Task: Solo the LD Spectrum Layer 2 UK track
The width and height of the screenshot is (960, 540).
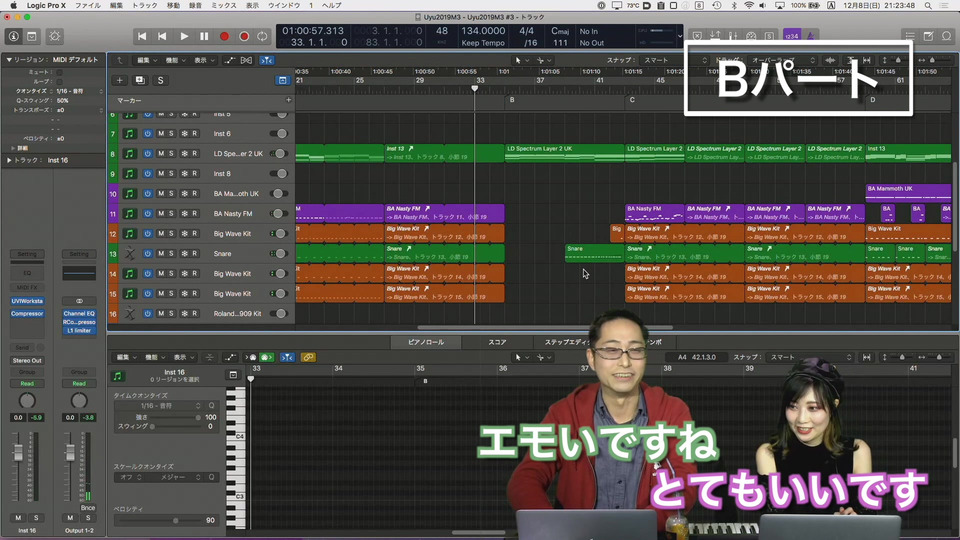Action: 171,154
